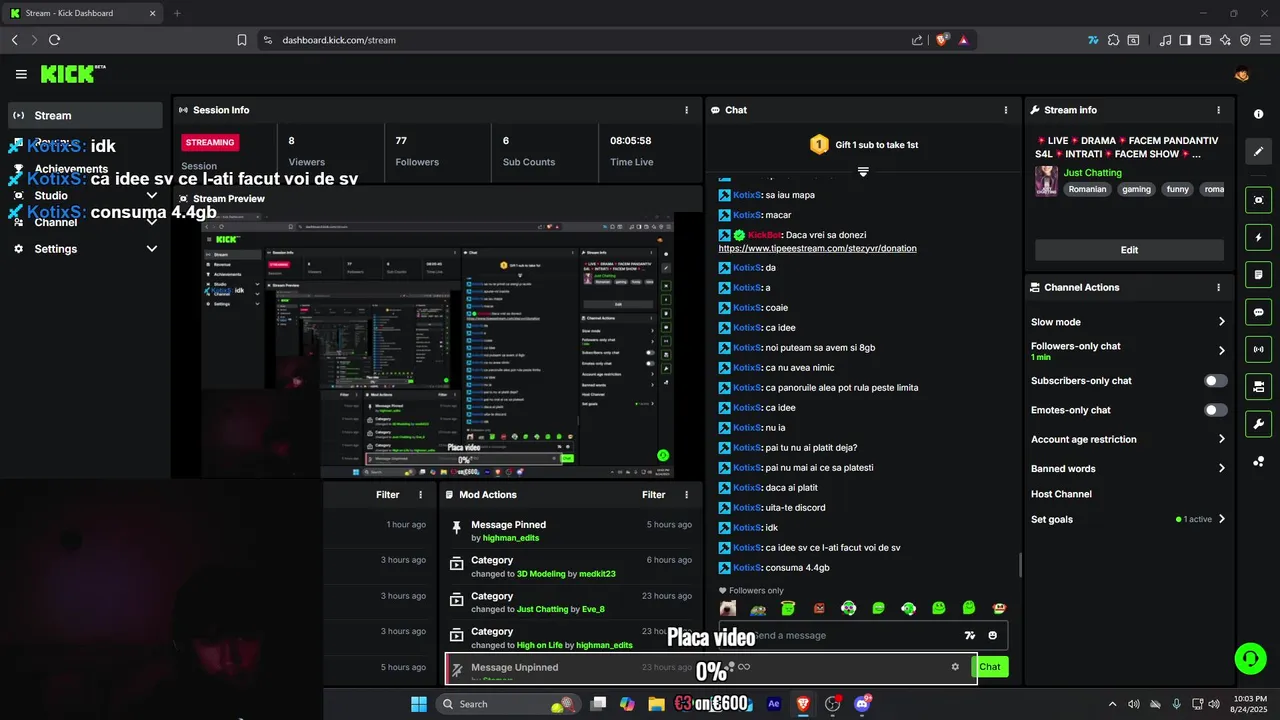Click the broadcast signal icon in right sidebar
The height and width of the screenshot is (720, 1280).
pos(1259,349)
